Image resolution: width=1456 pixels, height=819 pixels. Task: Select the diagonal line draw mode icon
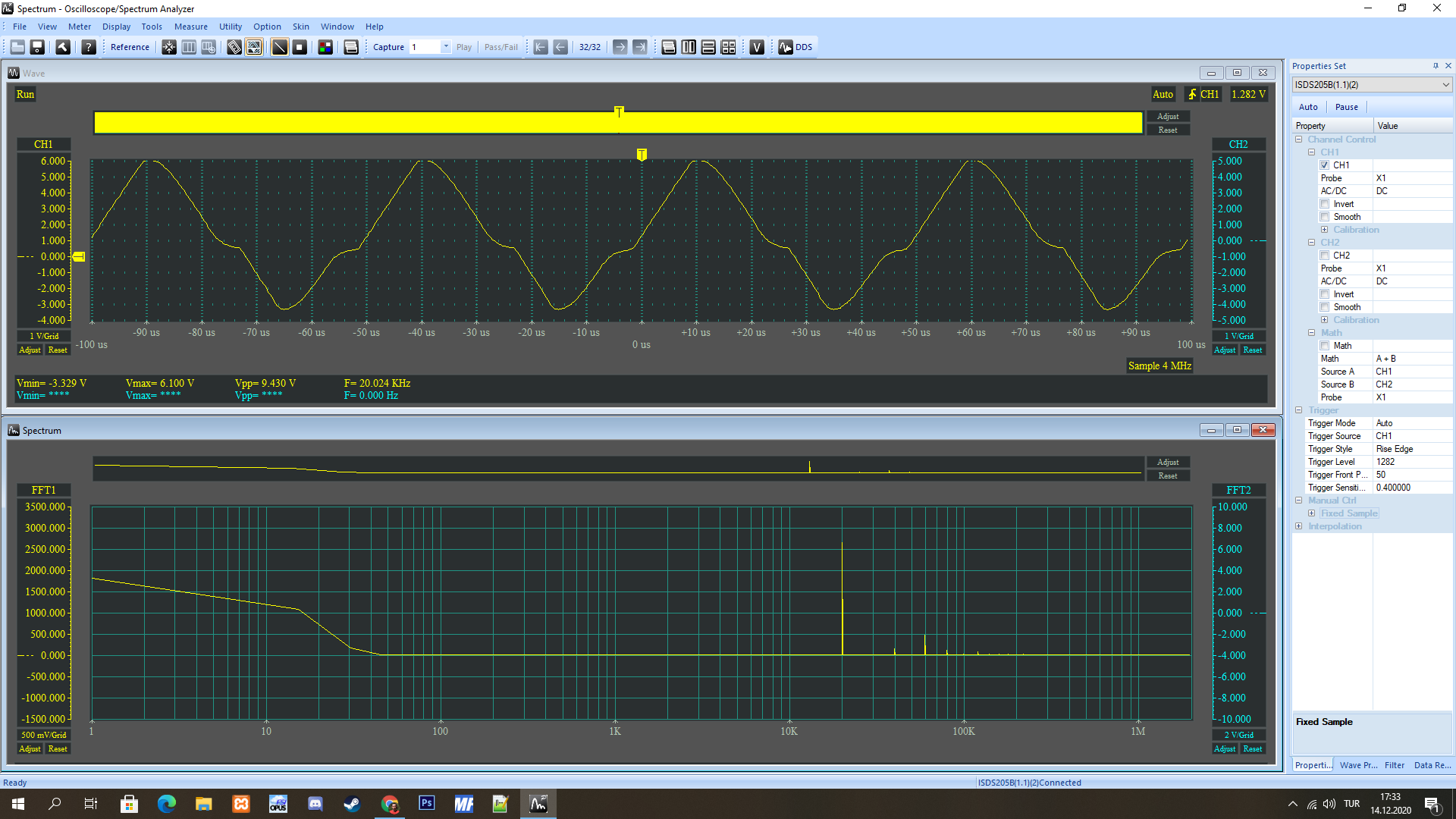280,47
